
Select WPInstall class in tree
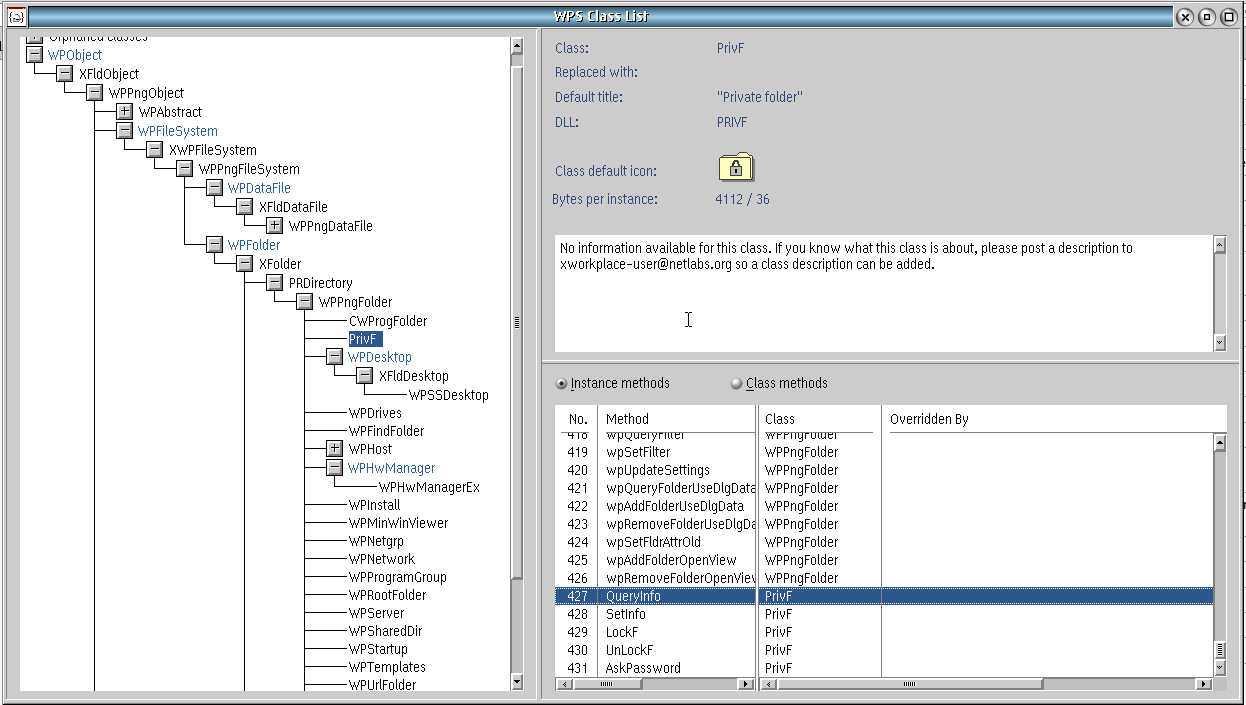(x=374, y=505)
